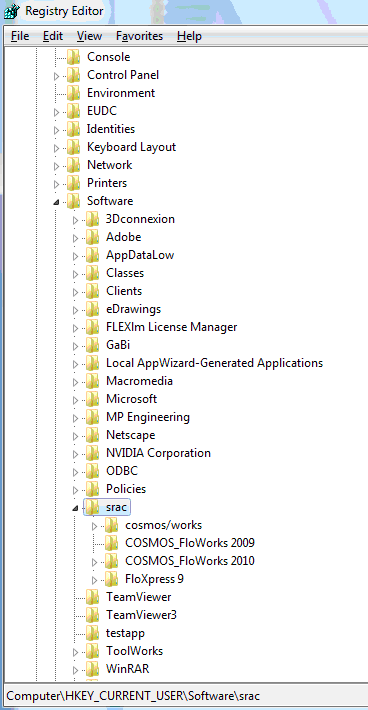Image resolution: width=368 pixels, height=710 pixels.
Task: Click the status bar registry path
Action: 133,696
